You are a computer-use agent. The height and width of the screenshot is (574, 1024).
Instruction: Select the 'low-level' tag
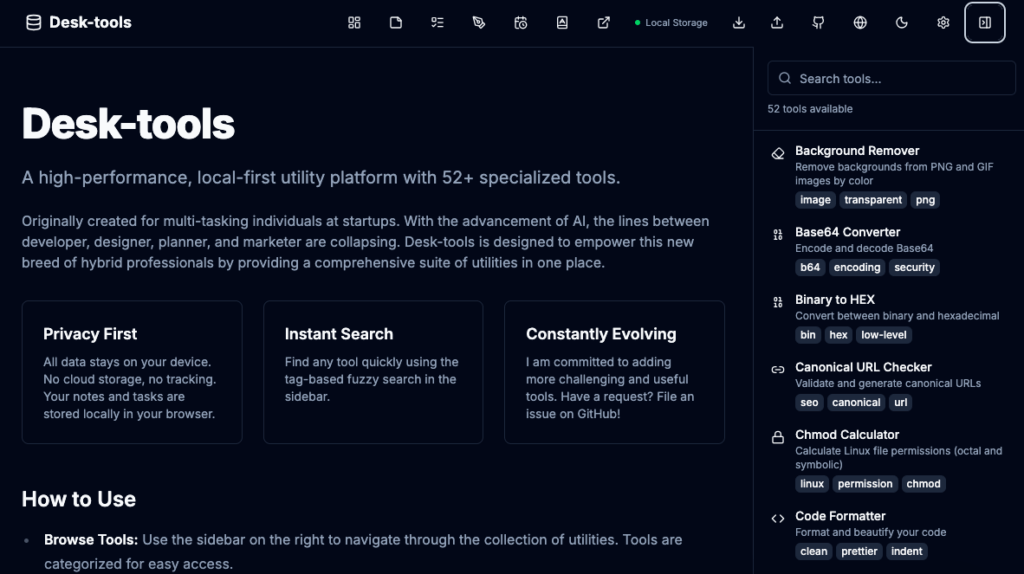884,335
